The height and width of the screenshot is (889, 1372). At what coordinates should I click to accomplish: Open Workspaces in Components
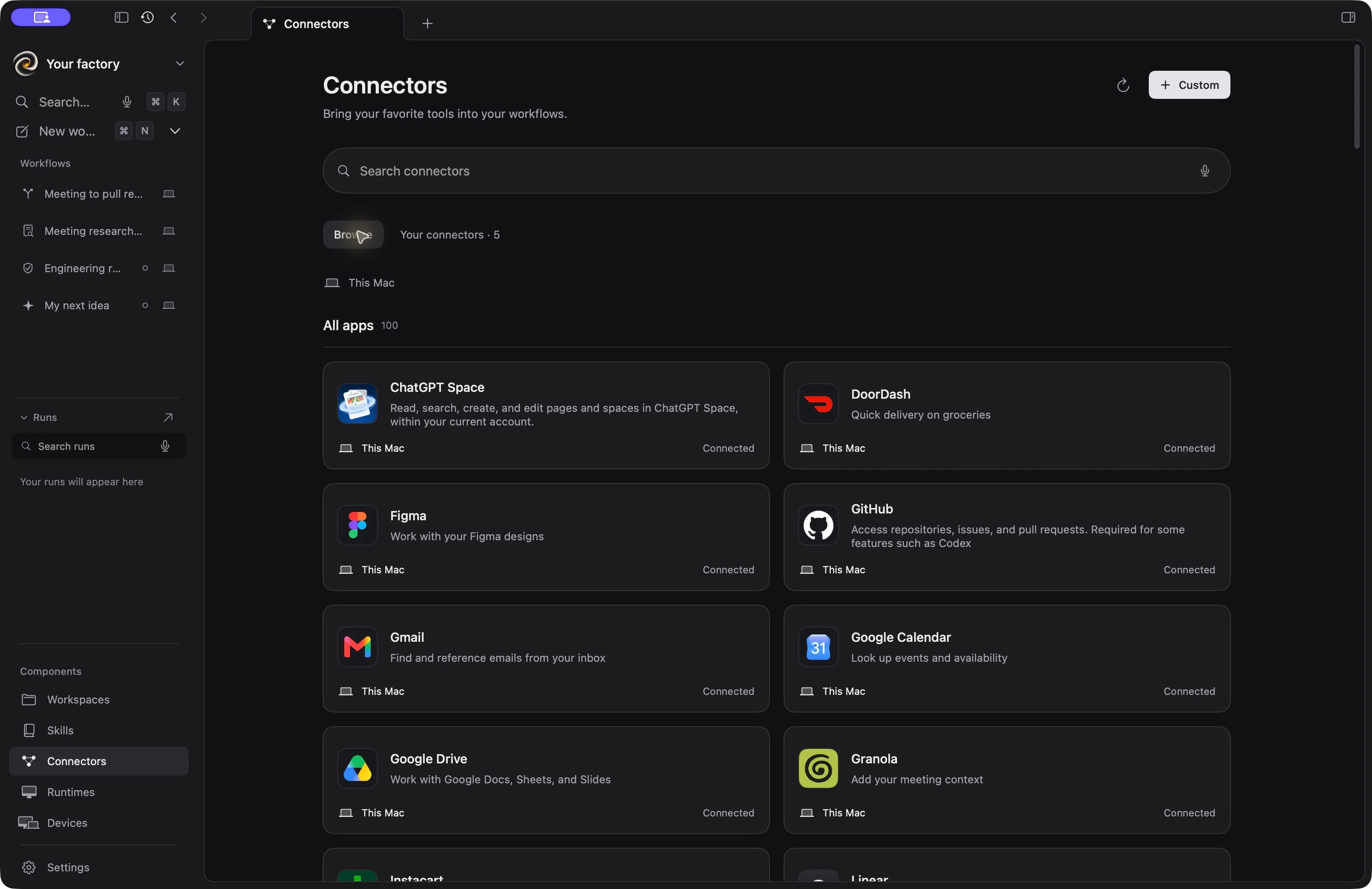pyautogui.click(x=98, y=700)
